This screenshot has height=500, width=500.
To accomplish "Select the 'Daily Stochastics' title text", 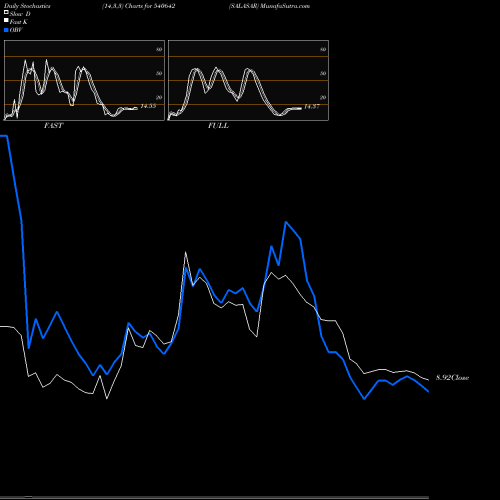I will (27, 6).
